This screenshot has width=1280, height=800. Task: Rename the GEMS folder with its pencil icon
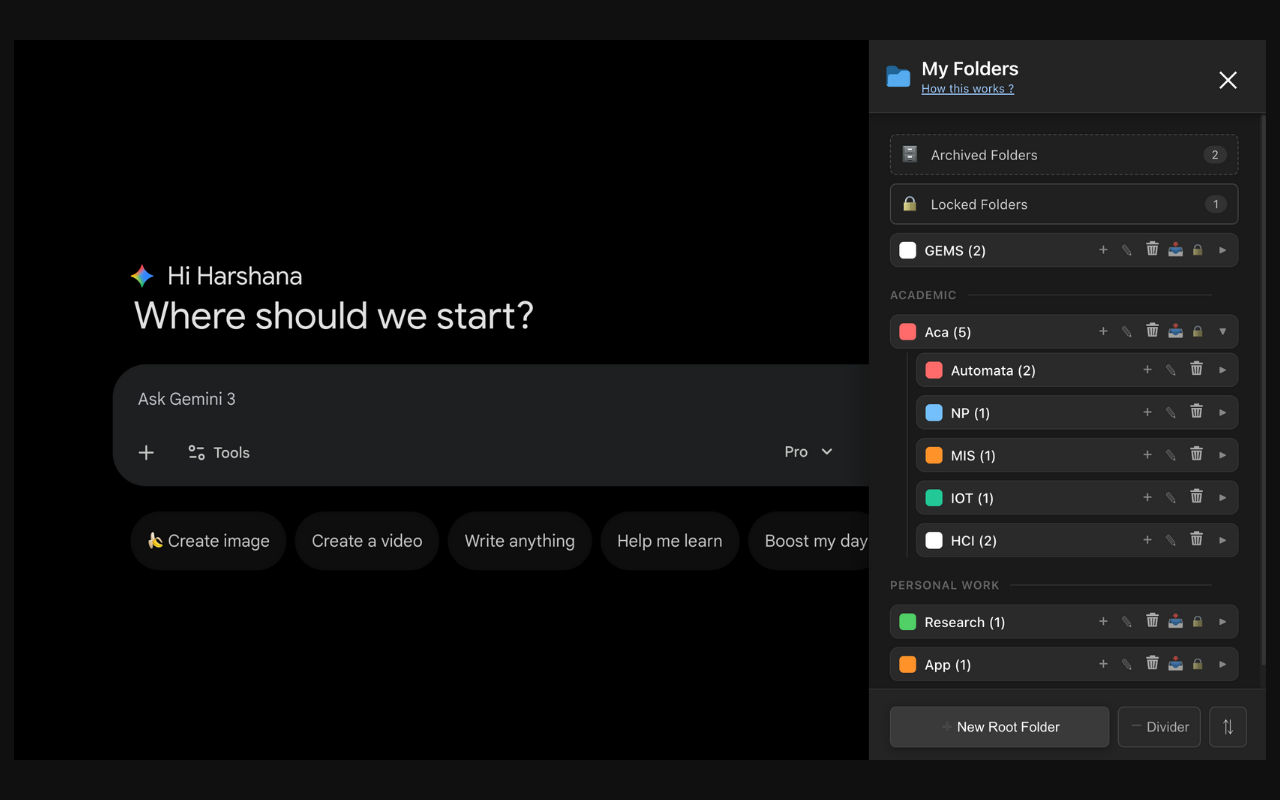coord(1127,250)
